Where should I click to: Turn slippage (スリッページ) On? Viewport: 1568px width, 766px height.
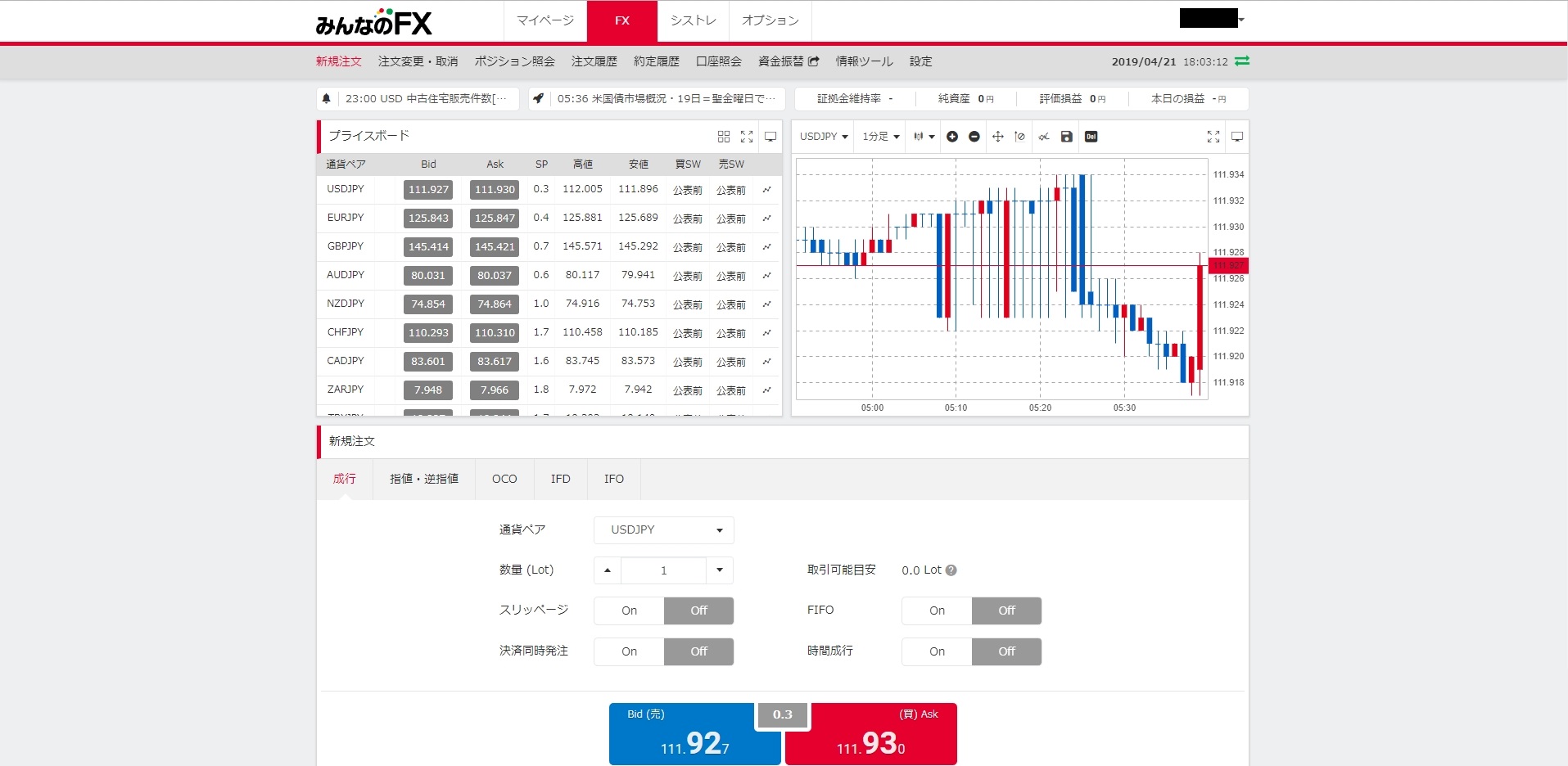pos(629,611)
